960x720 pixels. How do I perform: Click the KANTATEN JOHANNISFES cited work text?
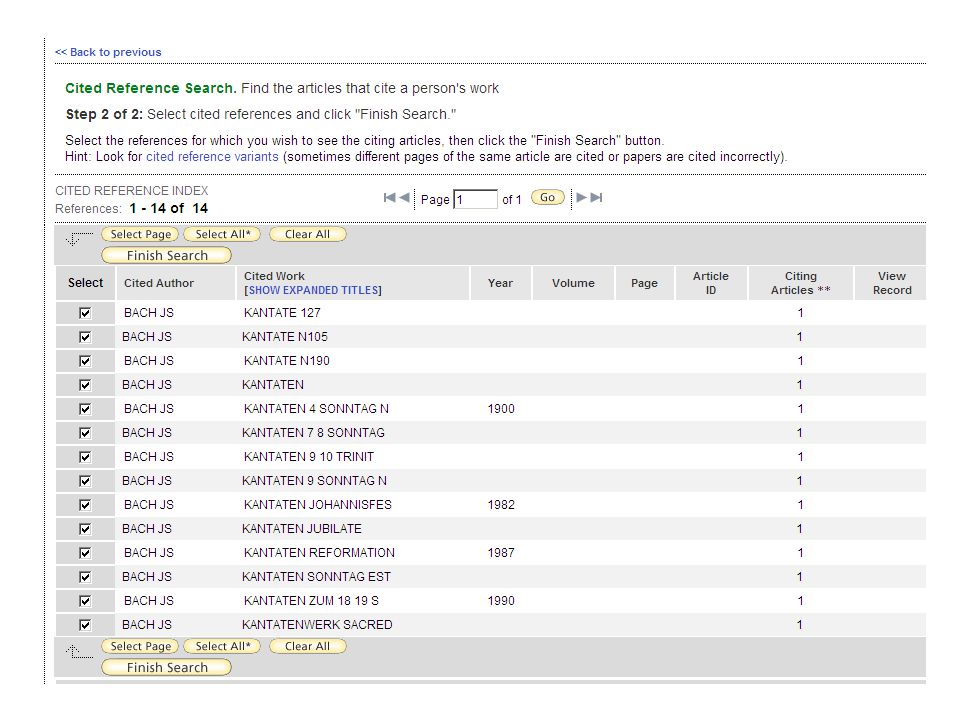[317, 504]
